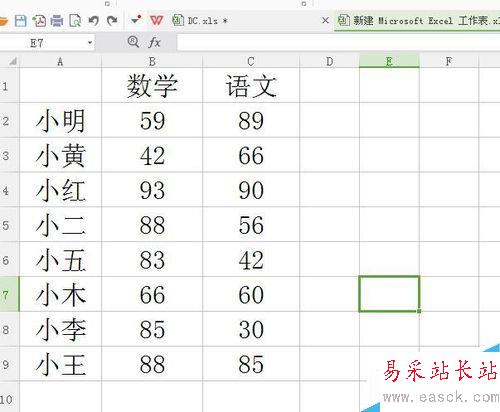Click 小黄's math score 42
500x412 pixels.
pos(152,155)
